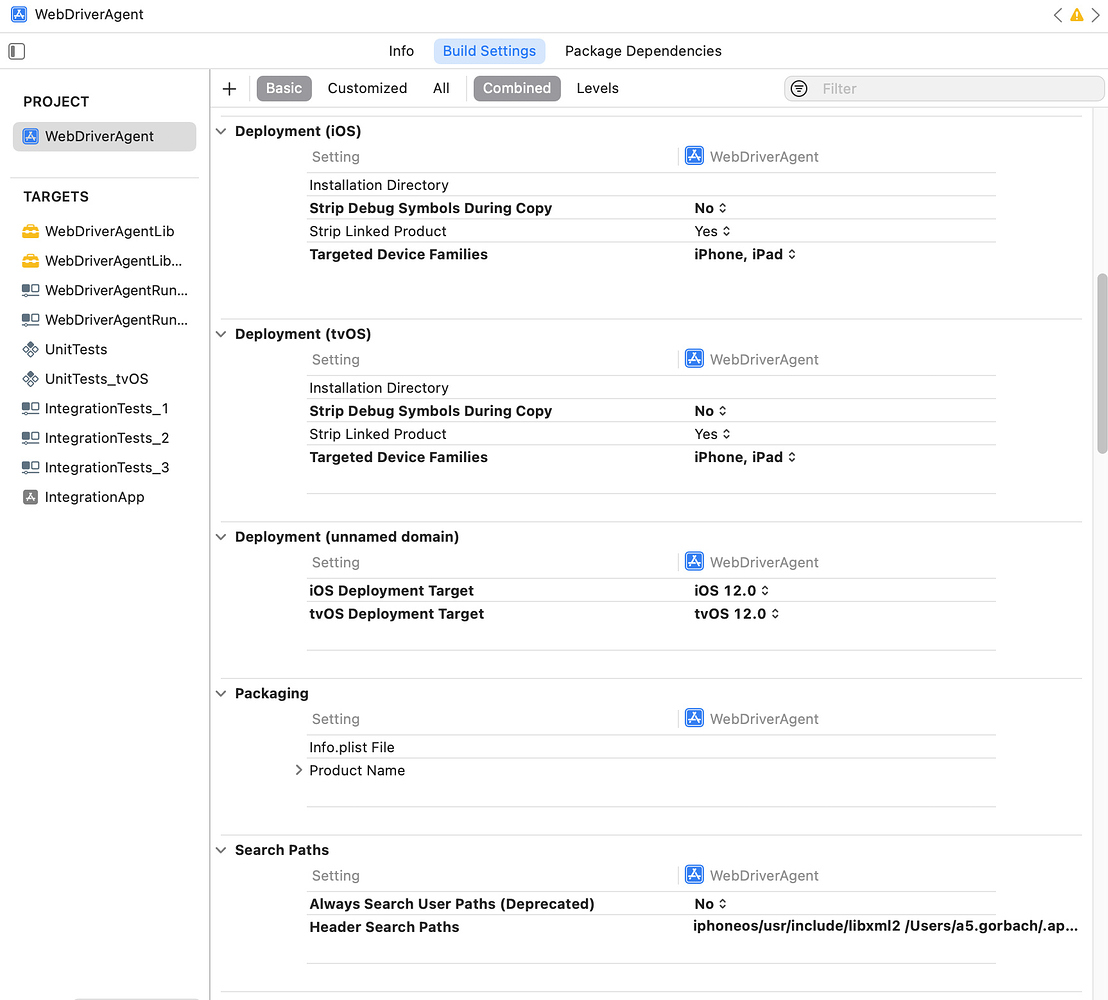Click the filter icon in search field

(799, 89)
